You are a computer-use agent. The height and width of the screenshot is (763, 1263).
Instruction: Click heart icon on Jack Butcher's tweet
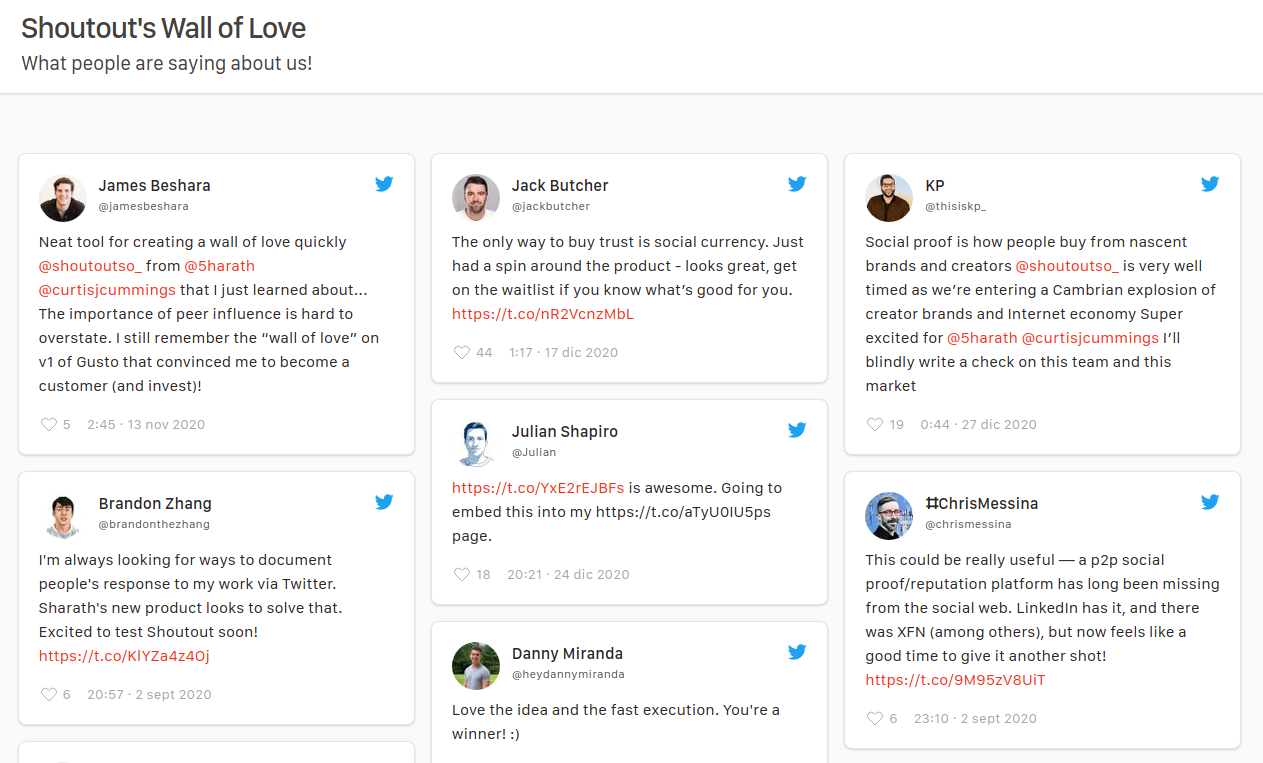[x=461, y=352]
